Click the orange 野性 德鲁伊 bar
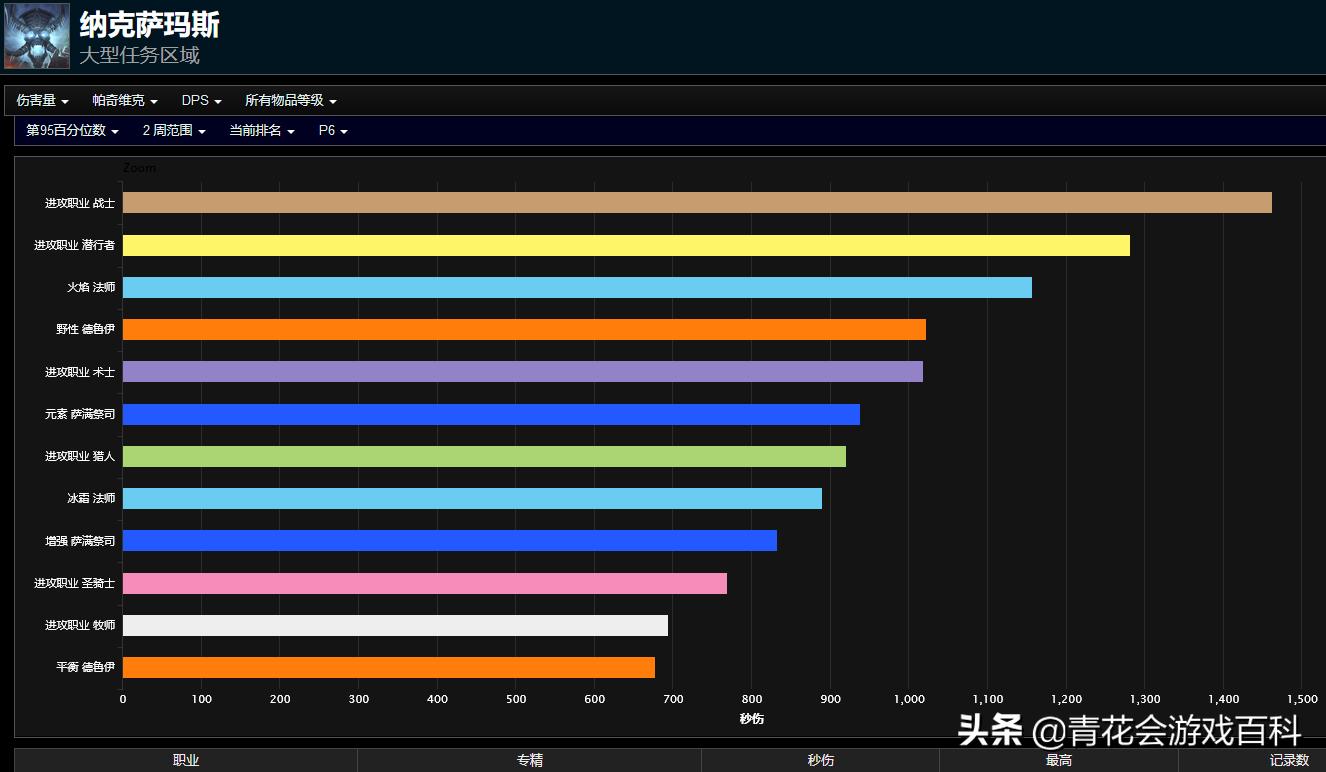The width and height of the screenshot is (1326, 772). 524,330
